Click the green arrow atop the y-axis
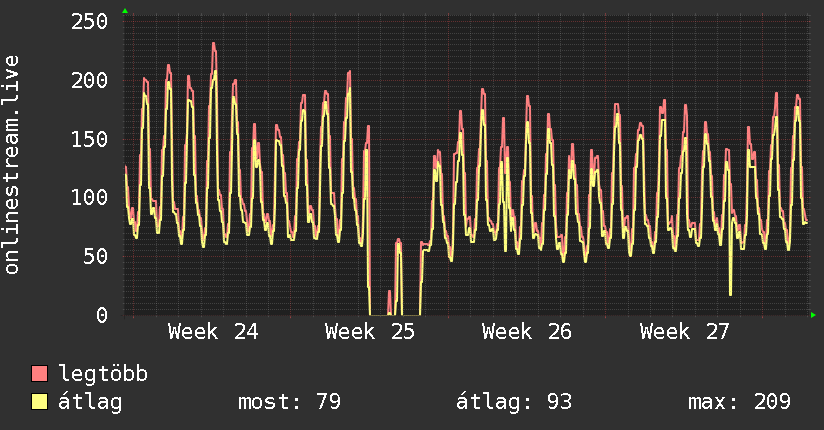824x430 pixels. tap(125, 11)
